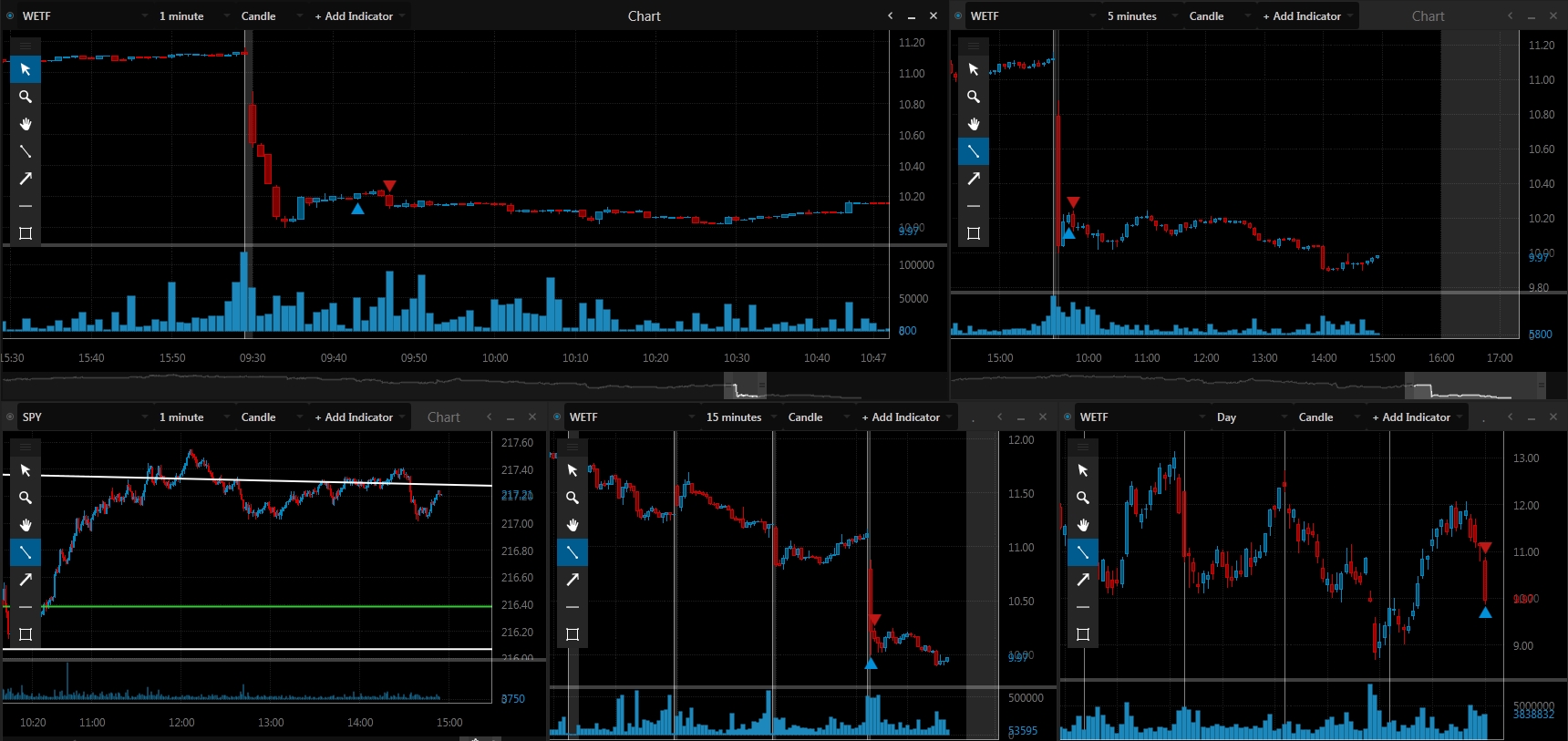The image size is (1568, 741).
Task: Select zoom magnifier tool in SPY chart
Action: [x=26, y=498]
